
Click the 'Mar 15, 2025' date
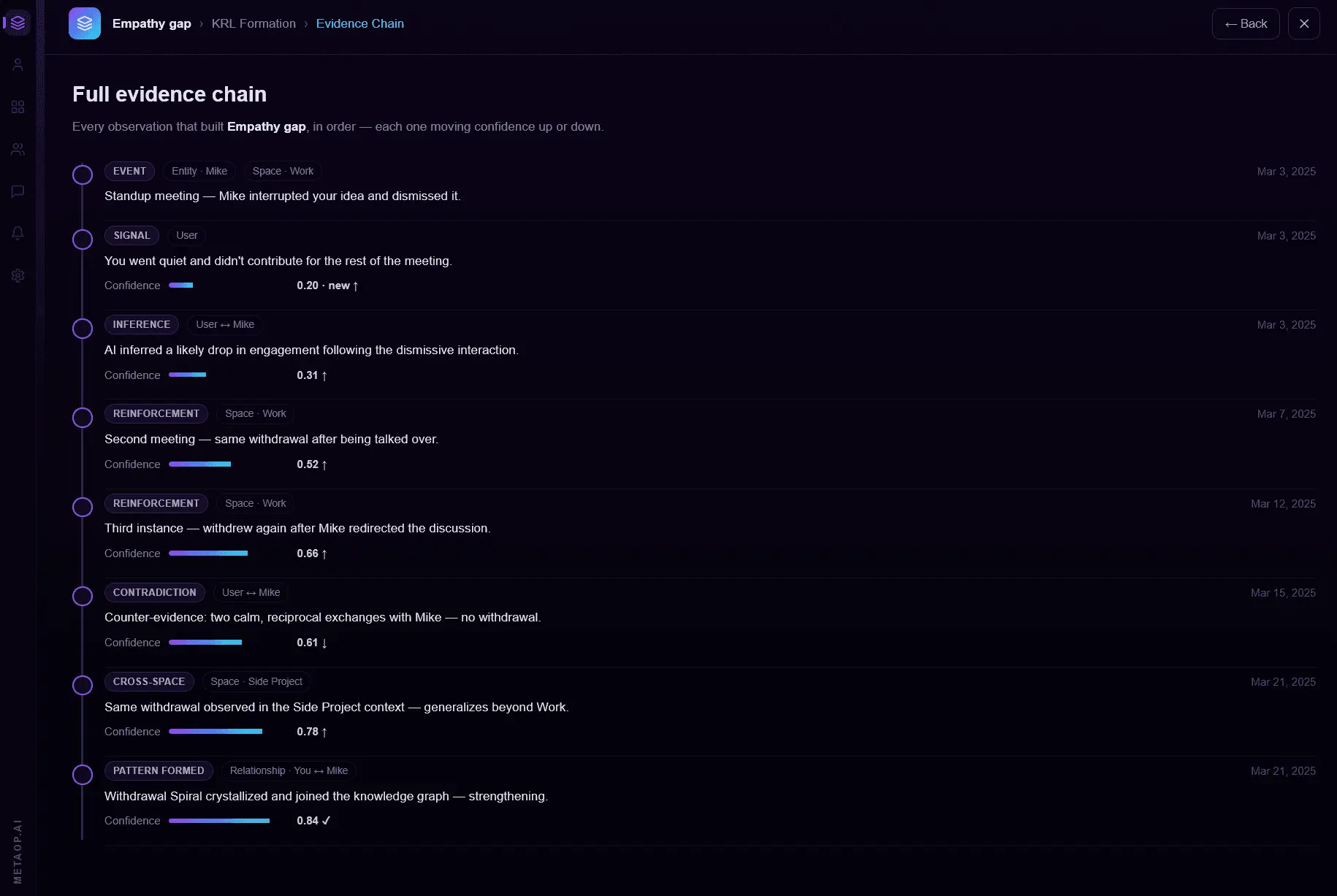1283,593
